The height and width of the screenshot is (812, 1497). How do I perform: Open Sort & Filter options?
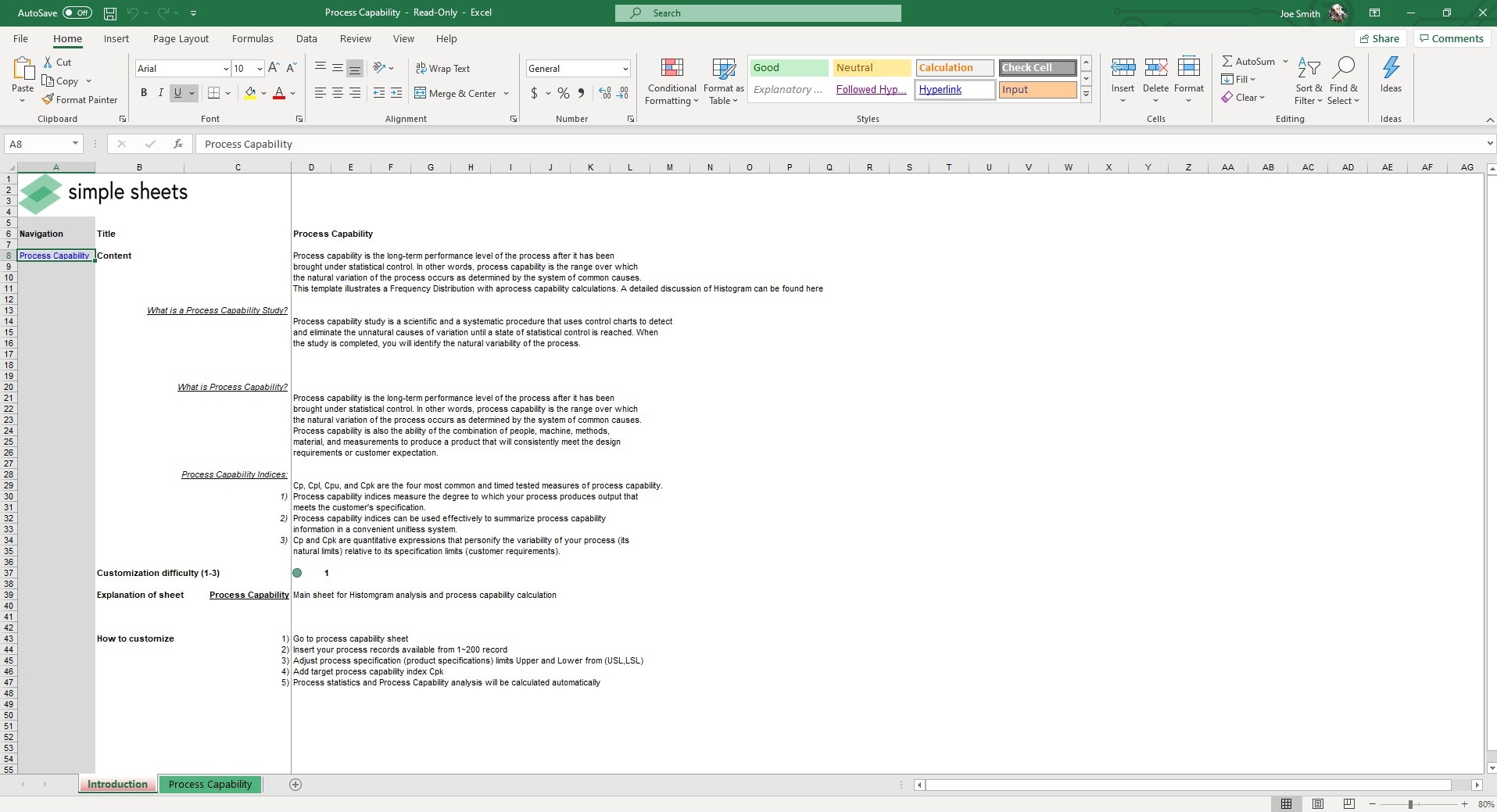[x=1309, y=80]
